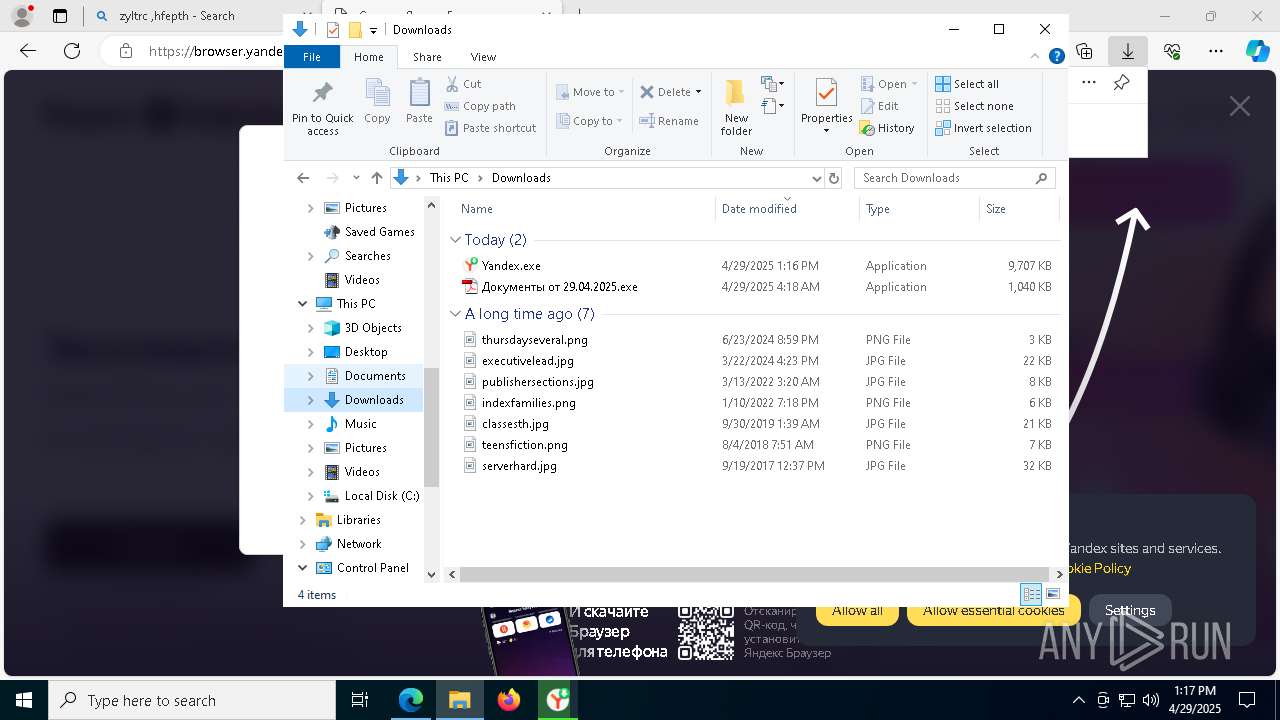
Task: Click the Edit ribbon button
Action: pyautogui.click(x=879, y=106)
